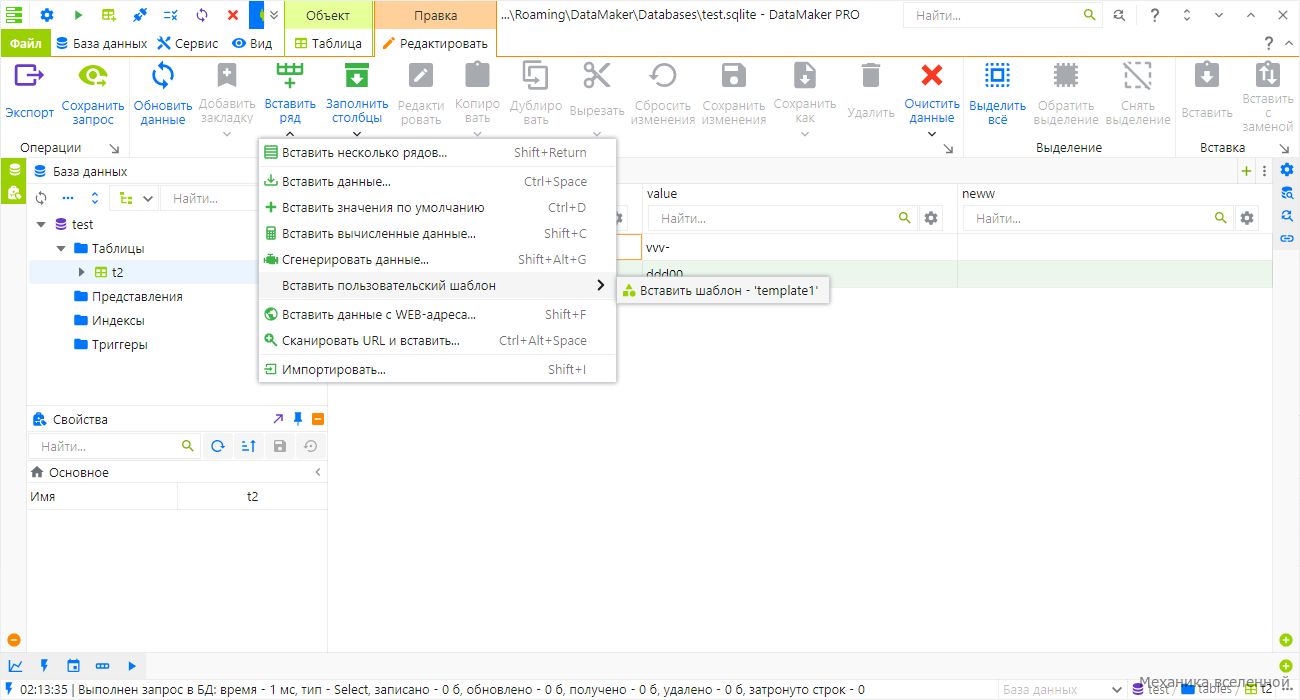Viewport: 1300px width, 700px height.
Task: Pin the Свойства panel
Action: pyautogui.click(x=297, y=419)
